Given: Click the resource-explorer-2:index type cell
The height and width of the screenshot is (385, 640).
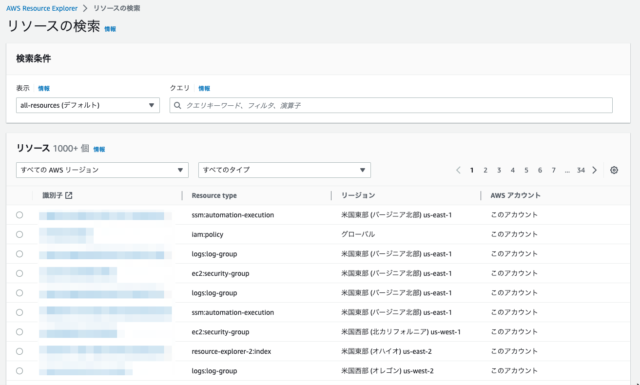Looking at the screenshot, I should click(231, 351).
